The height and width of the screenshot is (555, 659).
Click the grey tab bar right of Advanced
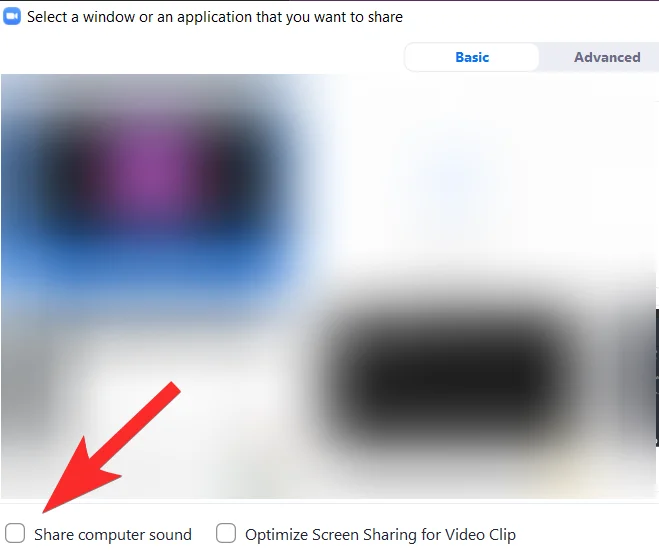651,57
